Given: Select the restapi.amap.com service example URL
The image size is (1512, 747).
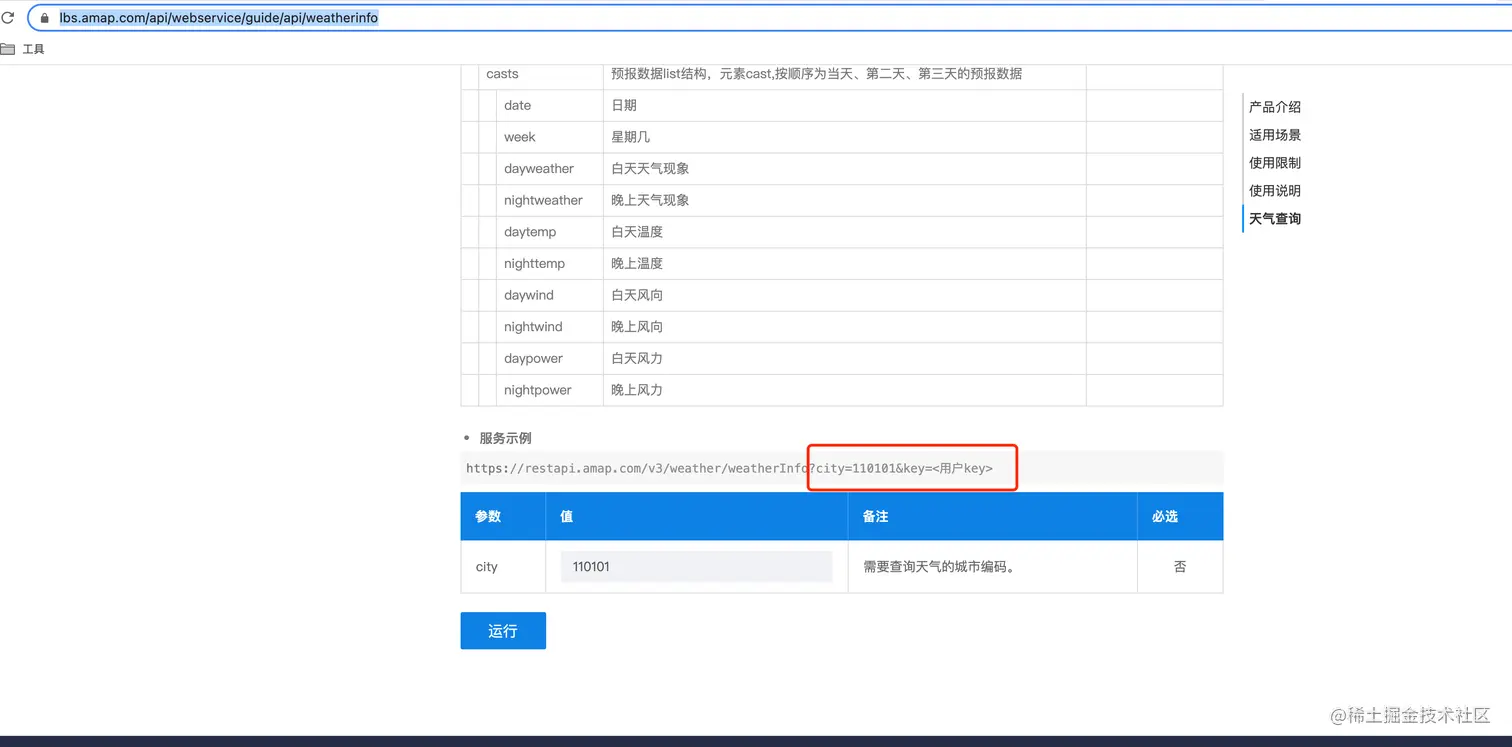Looking at the screenshot, I should coord(729,468).
